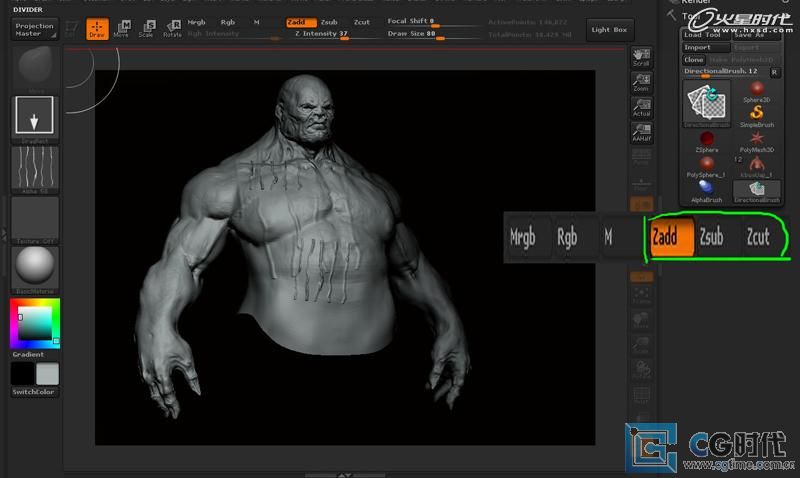Expand the left tray divider arrows

point(4,234)
